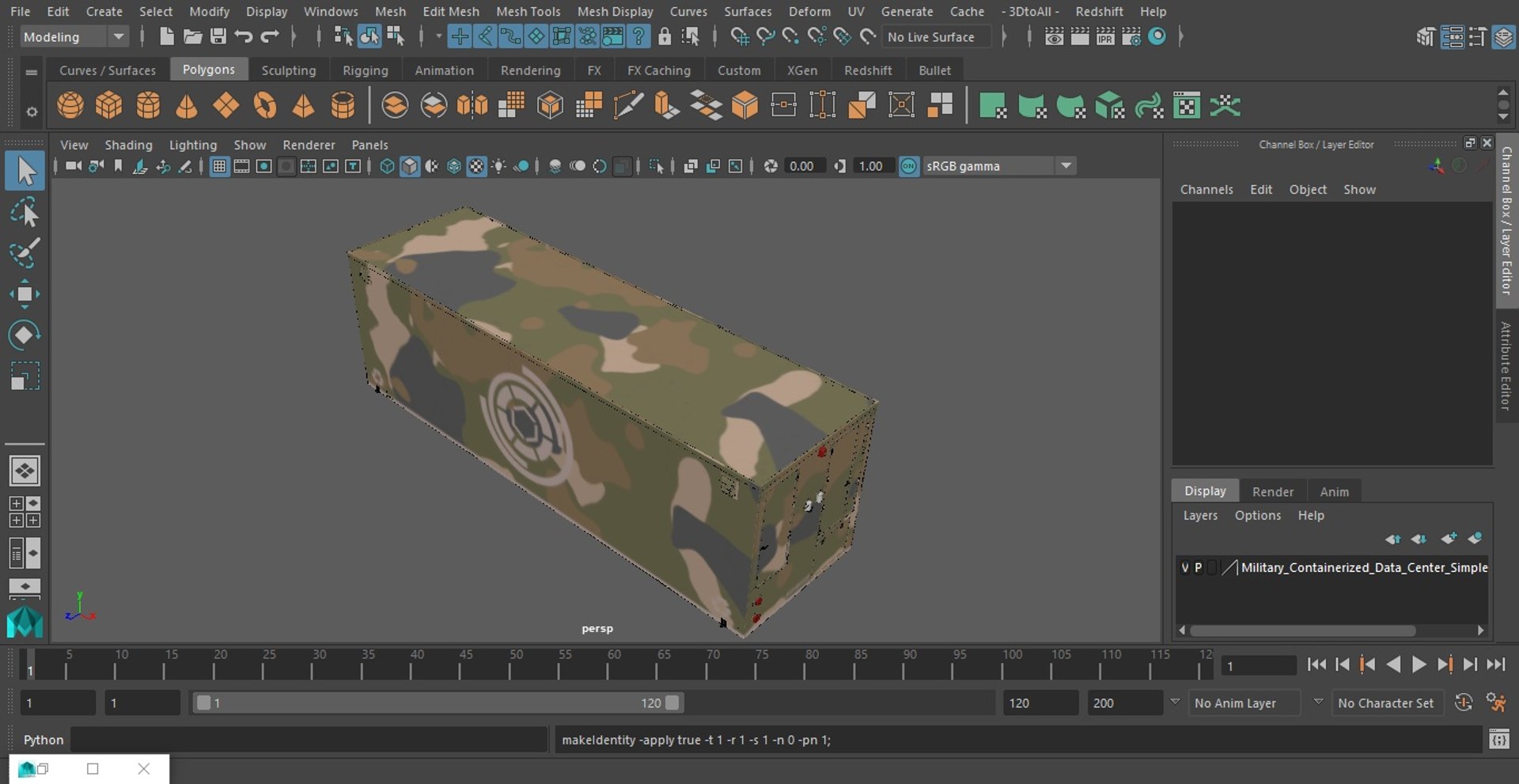Create a new scene file
Screen dimensions: 1519x784
[x=166, y=36]
